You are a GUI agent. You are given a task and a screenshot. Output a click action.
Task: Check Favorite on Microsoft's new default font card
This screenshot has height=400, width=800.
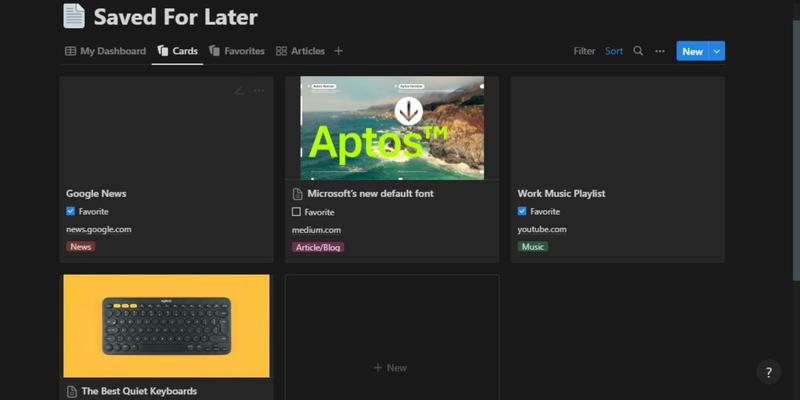click(296, 212)
